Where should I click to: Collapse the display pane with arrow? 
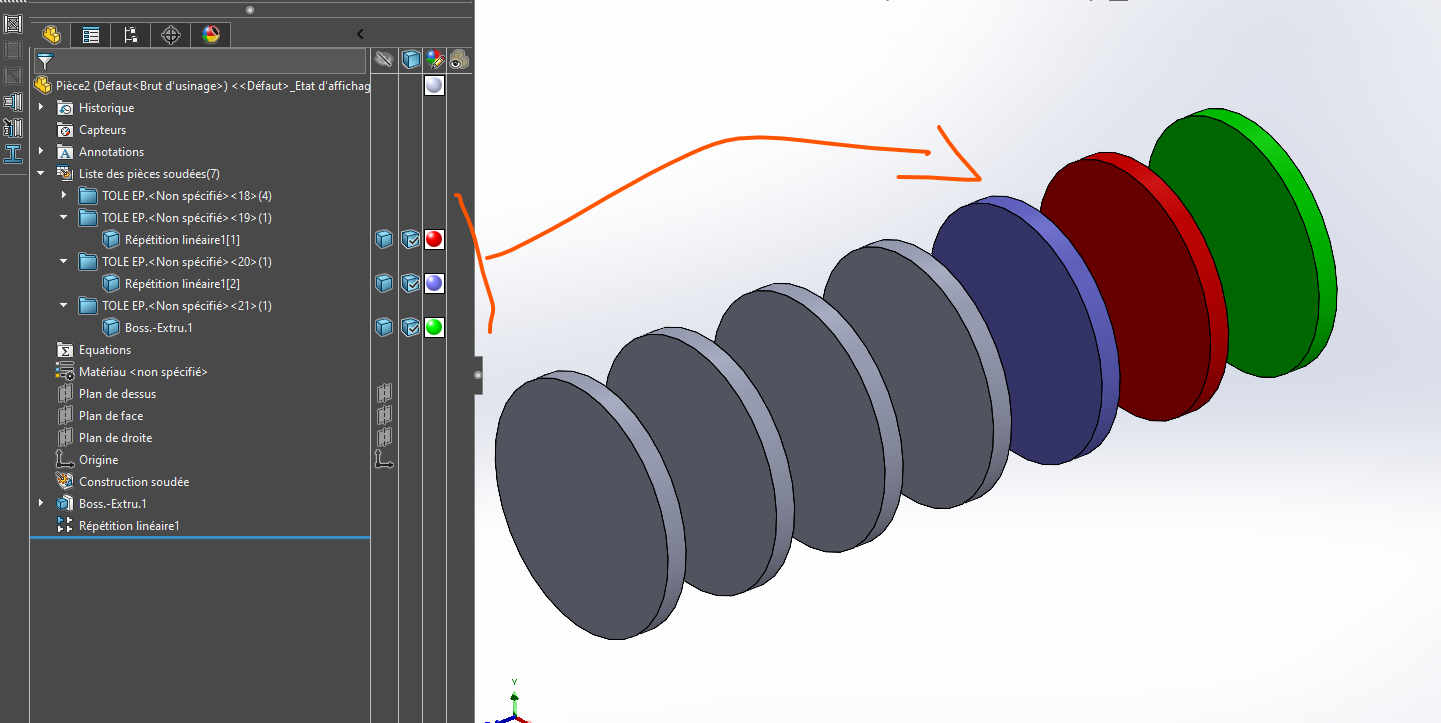(360, 34)
